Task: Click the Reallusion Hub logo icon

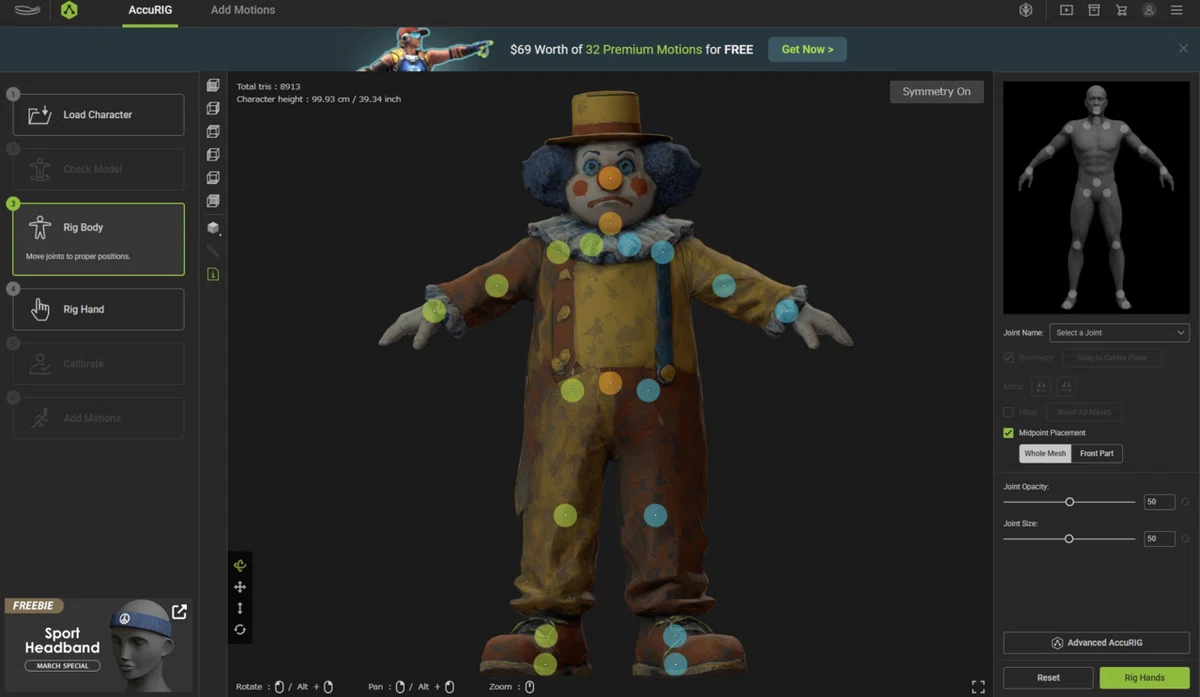Action: (x=28, y=11)
